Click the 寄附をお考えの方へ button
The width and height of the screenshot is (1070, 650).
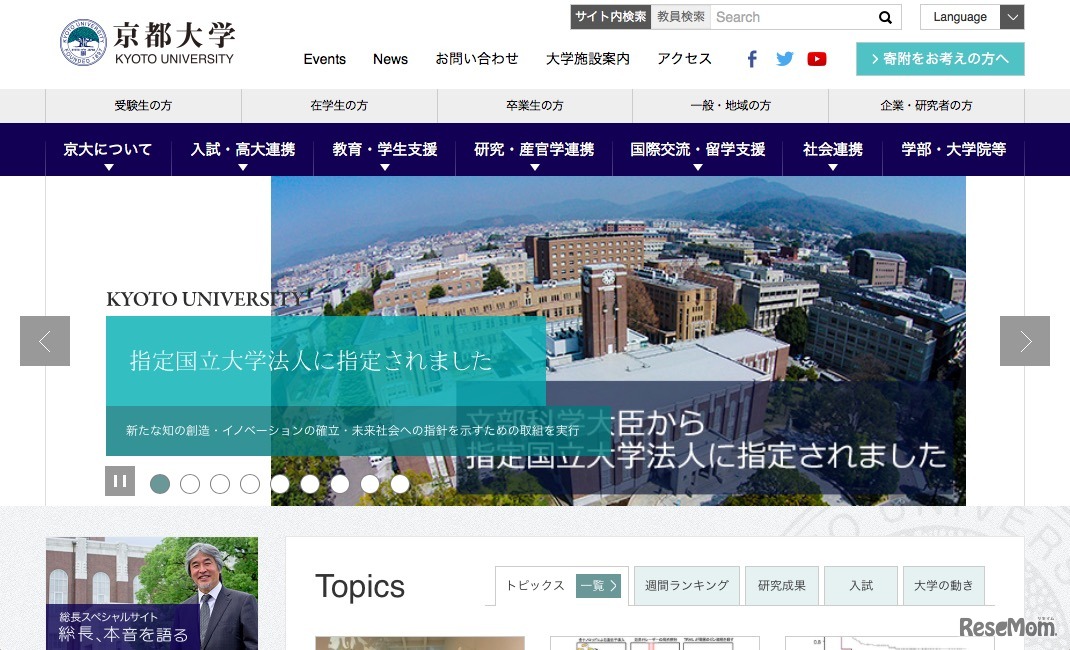coord(940,59)
